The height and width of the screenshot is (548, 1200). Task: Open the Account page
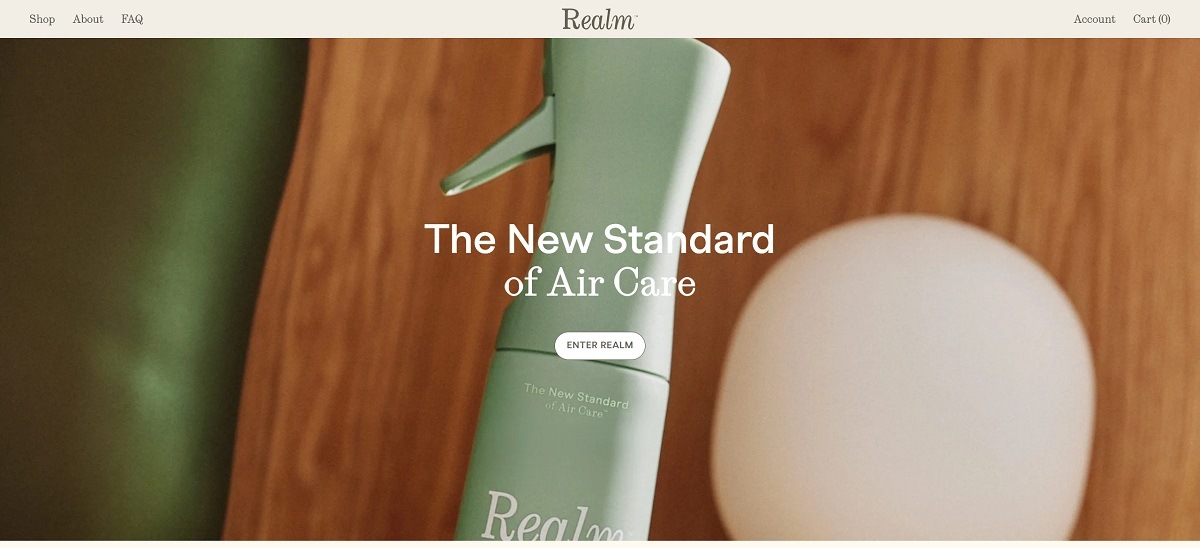1094,19
